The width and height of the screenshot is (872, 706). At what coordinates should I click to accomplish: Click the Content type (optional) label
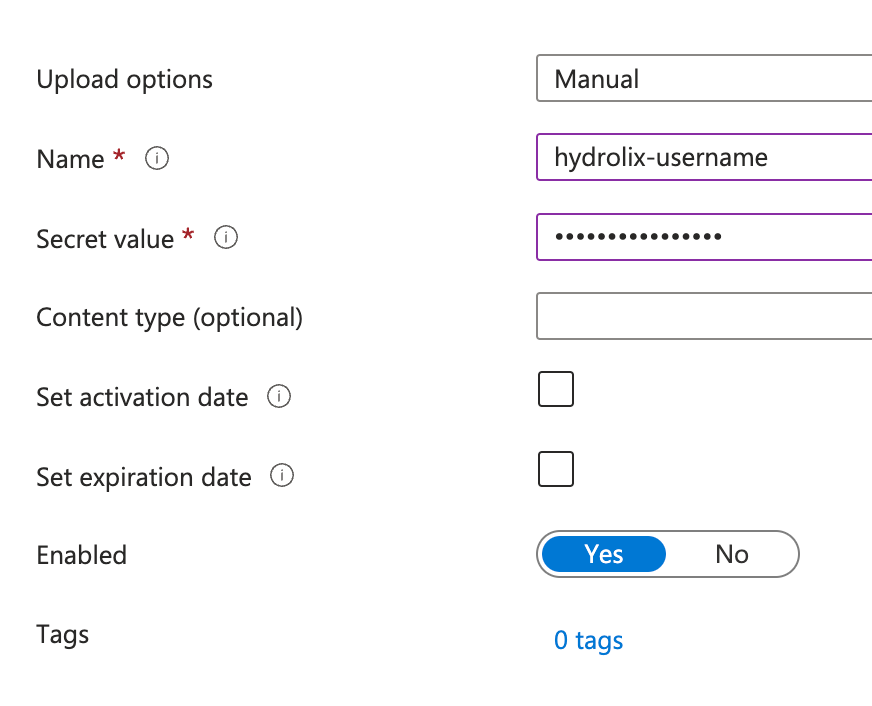point(169,317)
